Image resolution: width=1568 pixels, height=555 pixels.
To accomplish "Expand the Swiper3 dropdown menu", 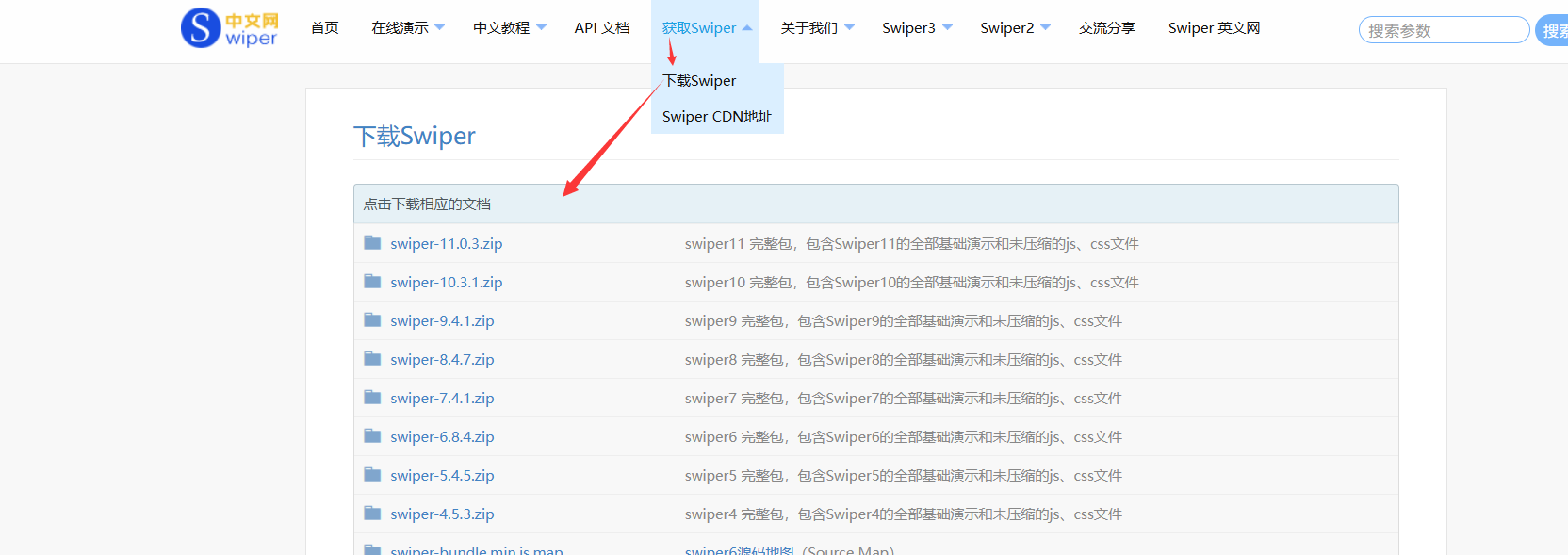I will tap(917, 28).
